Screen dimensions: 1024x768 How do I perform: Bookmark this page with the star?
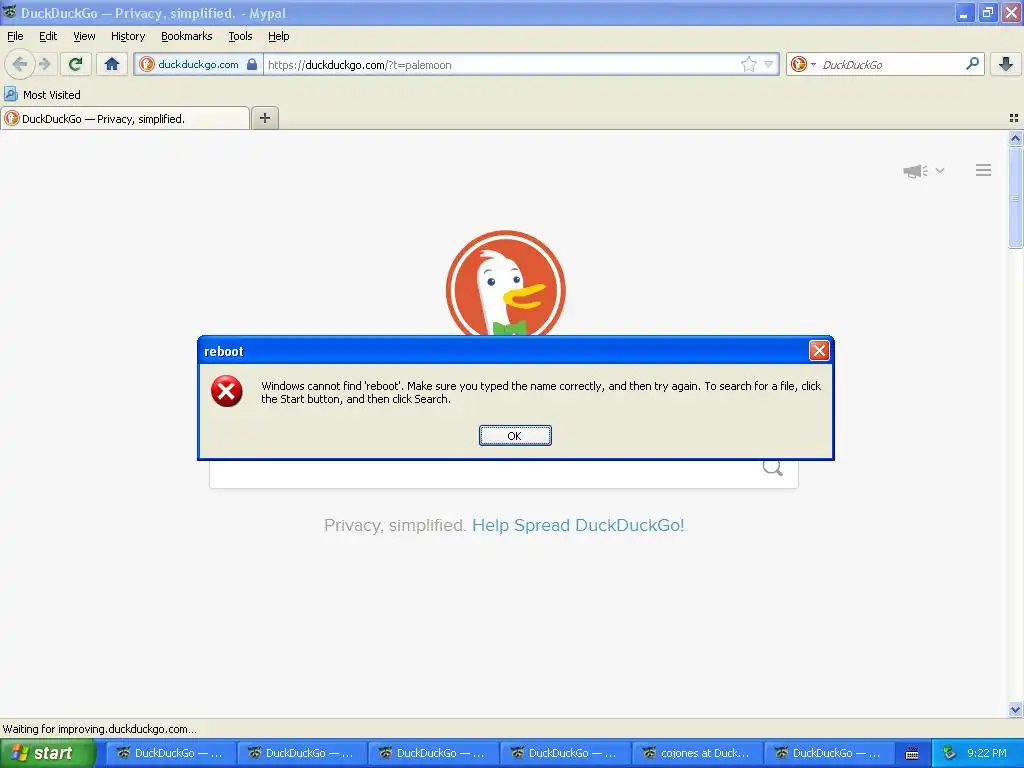(748, 64)
